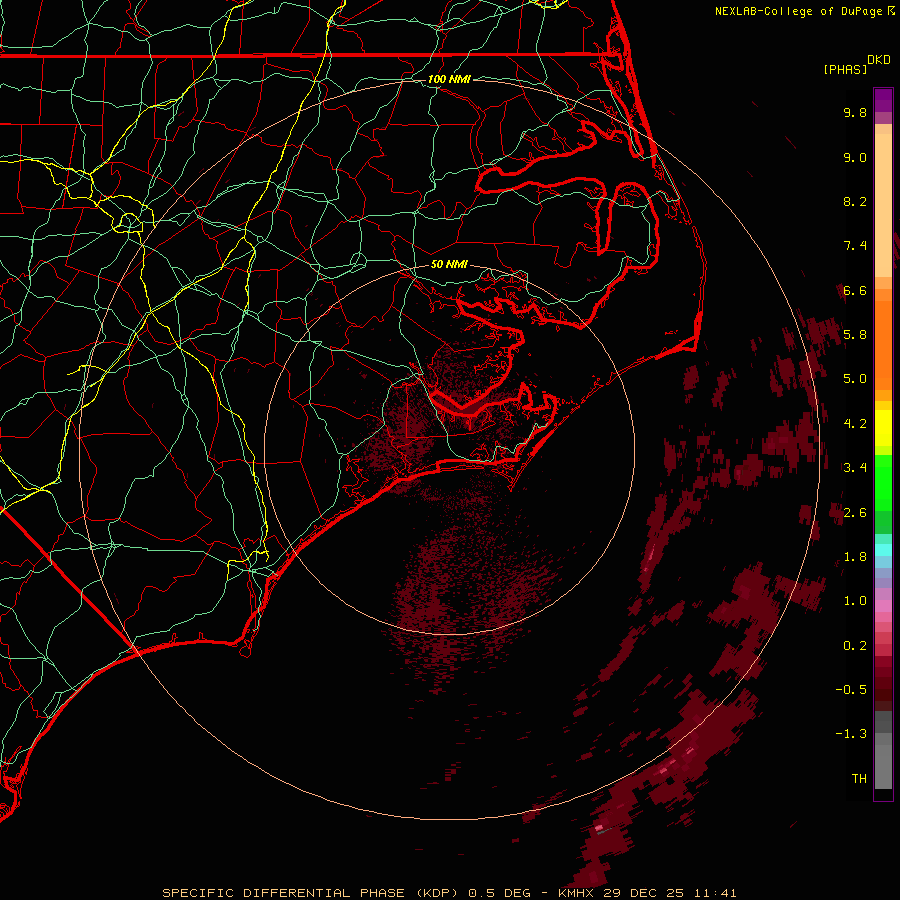Viewport: 900px width, 900px height.
Task: Pick the light peach segment of color bar
Action: pyautogui.click(x=883, y=205)
